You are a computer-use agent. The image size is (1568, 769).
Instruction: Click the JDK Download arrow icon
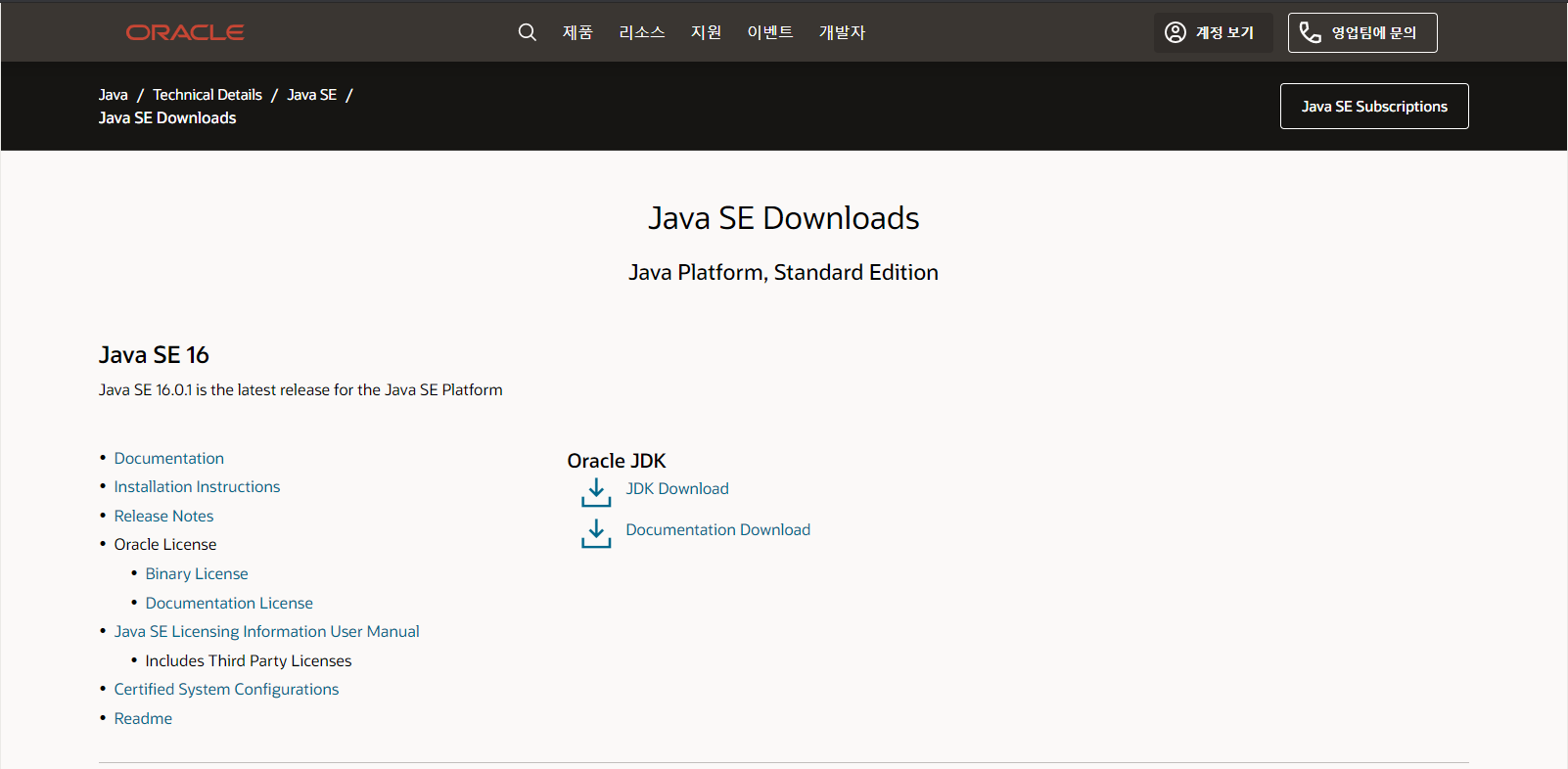coord(596,492)
